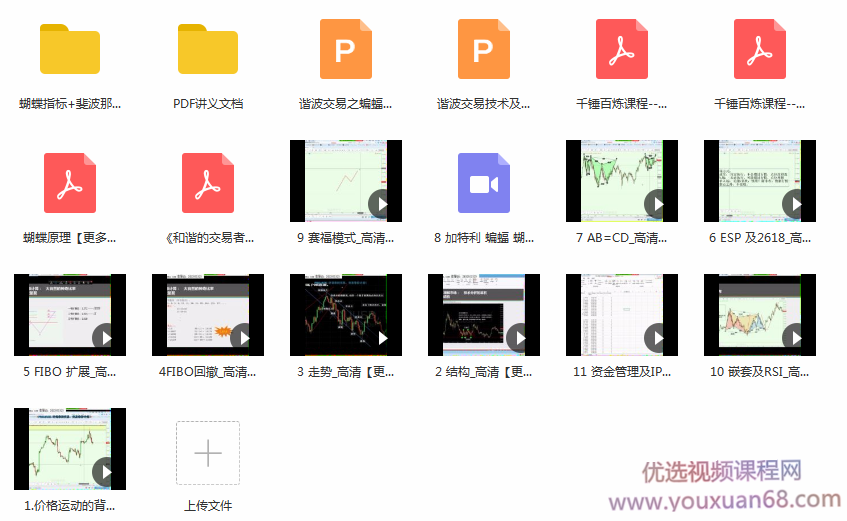Click the upload plus icon box
Viewport: 847px width, 521px height.
208,453
